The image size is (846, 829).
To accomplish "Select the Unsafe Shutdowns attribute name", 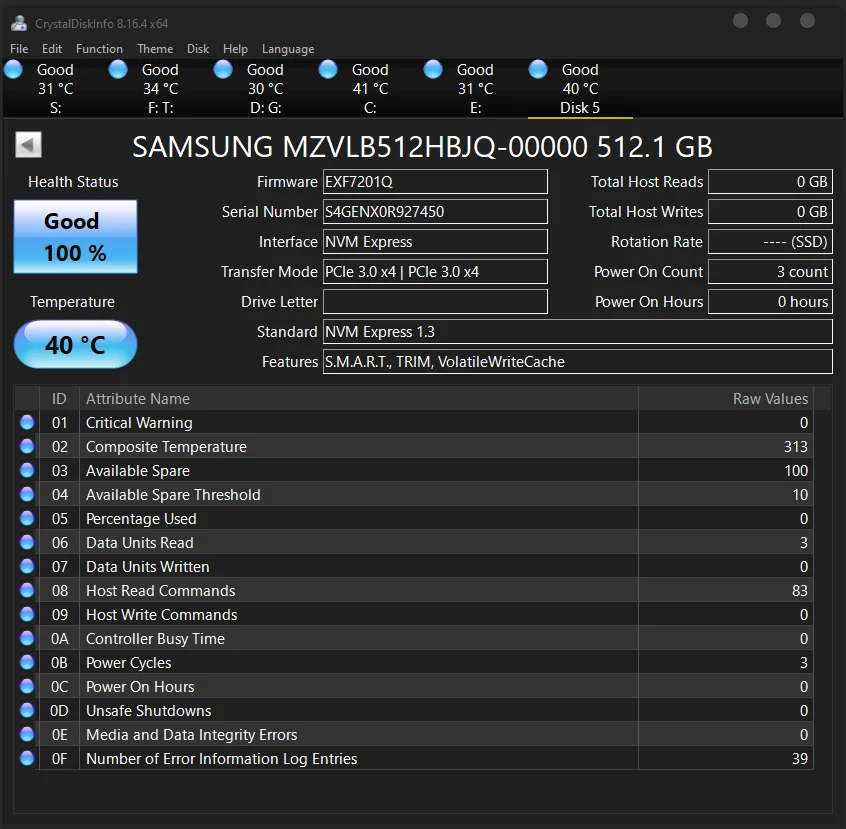I will [x=148, y=711].
